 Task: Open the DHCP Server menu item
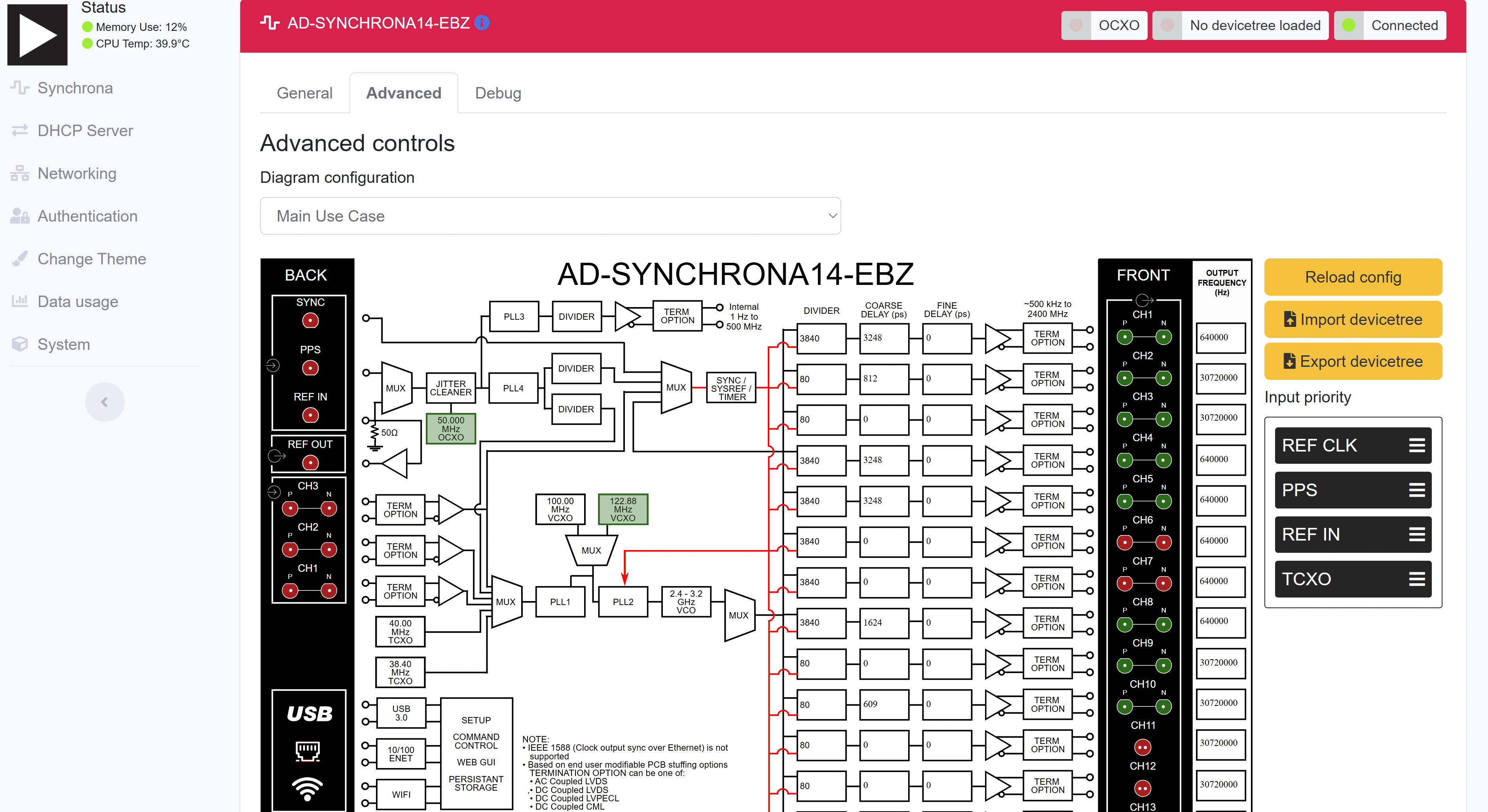click(85, 131)
